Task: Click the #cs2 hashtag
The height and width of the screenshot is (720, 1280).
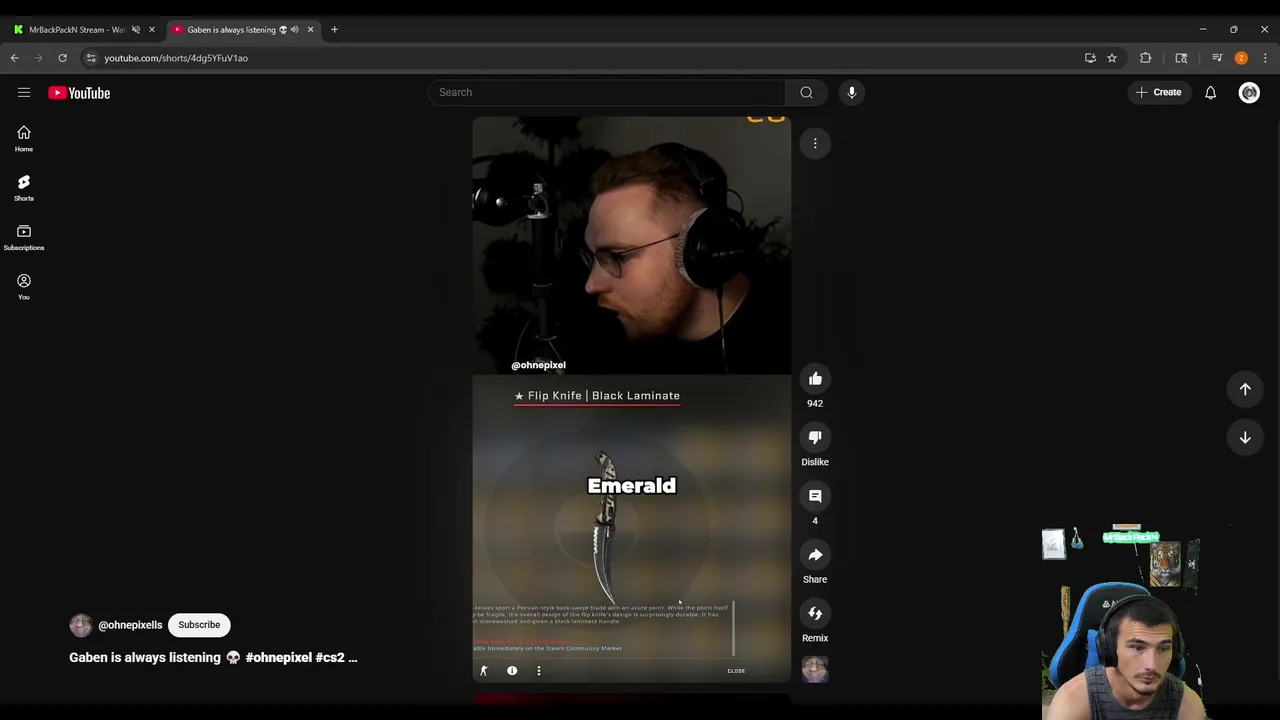Action: click(x=330, y=658)
